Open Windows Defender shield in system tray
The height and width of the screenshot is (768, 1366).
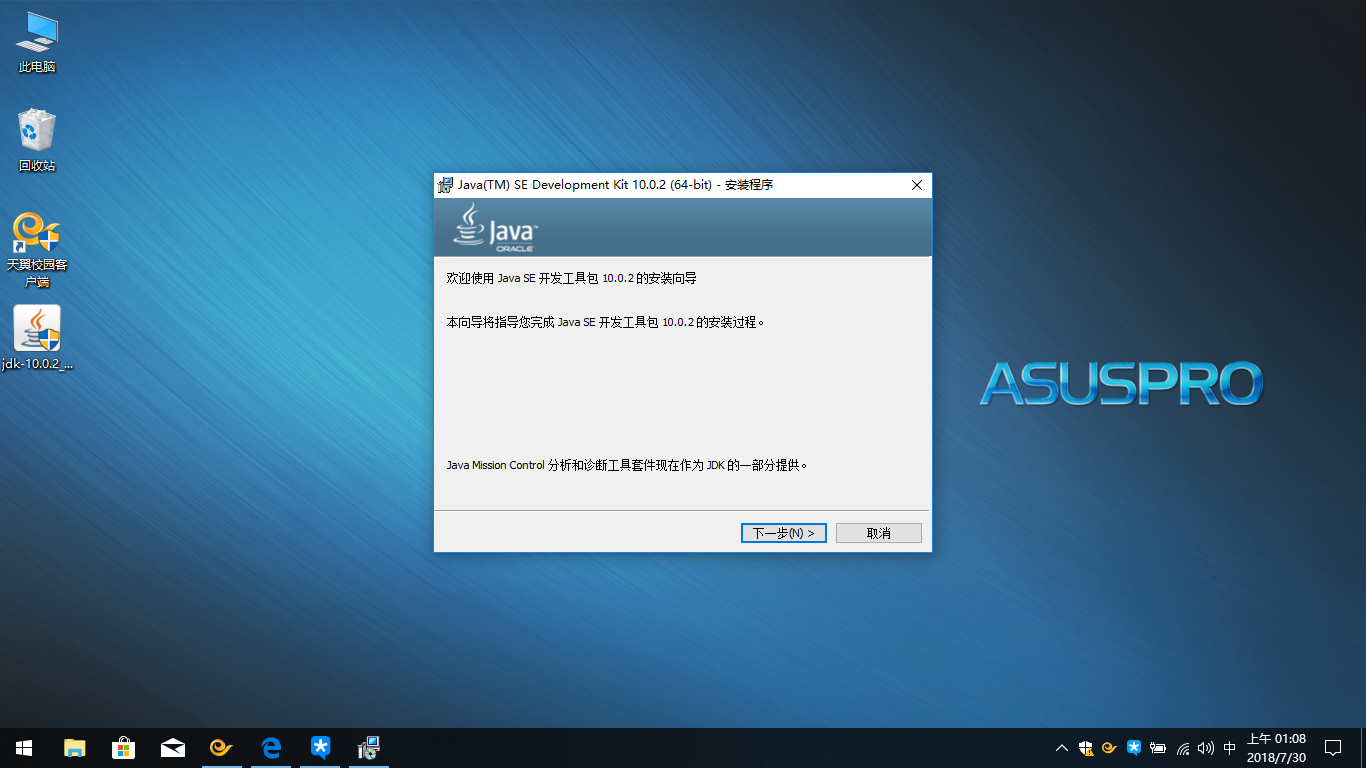[1086, 748]
